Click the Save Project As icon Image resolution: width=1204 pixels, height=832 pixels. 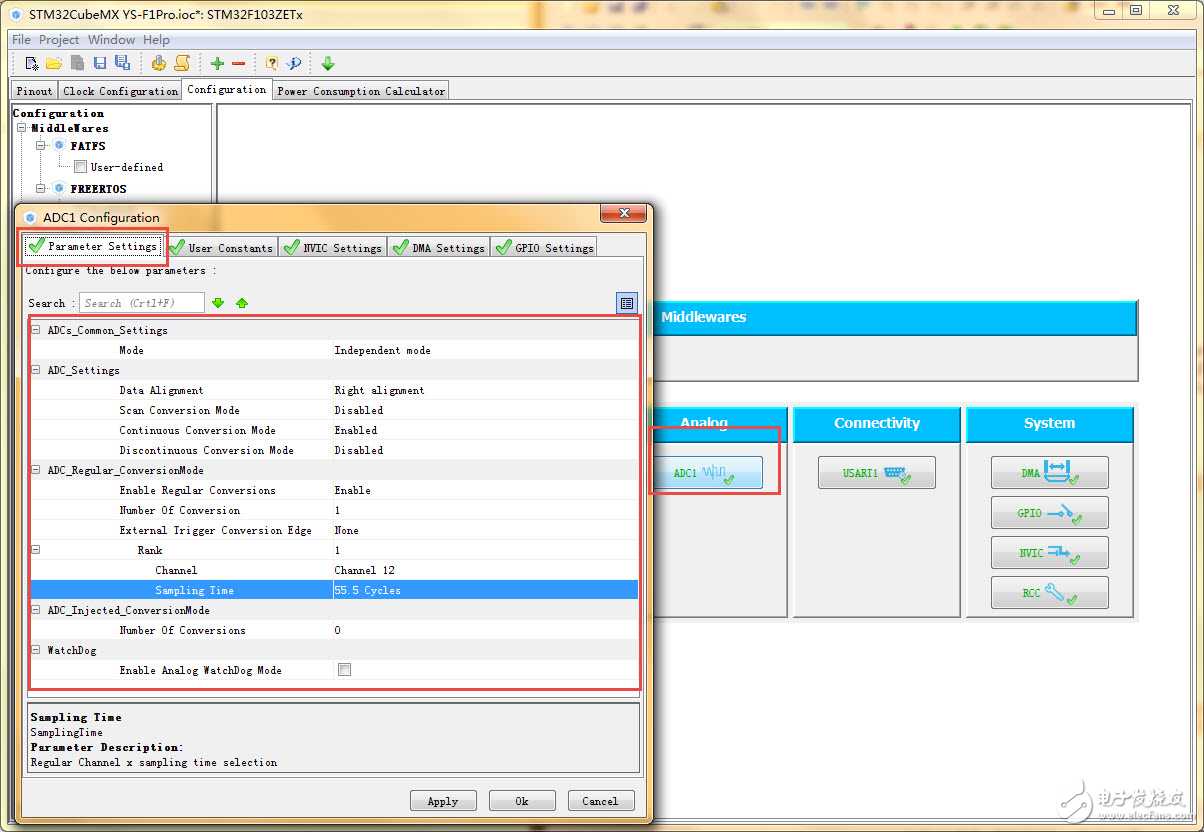[x=122, y=63]
